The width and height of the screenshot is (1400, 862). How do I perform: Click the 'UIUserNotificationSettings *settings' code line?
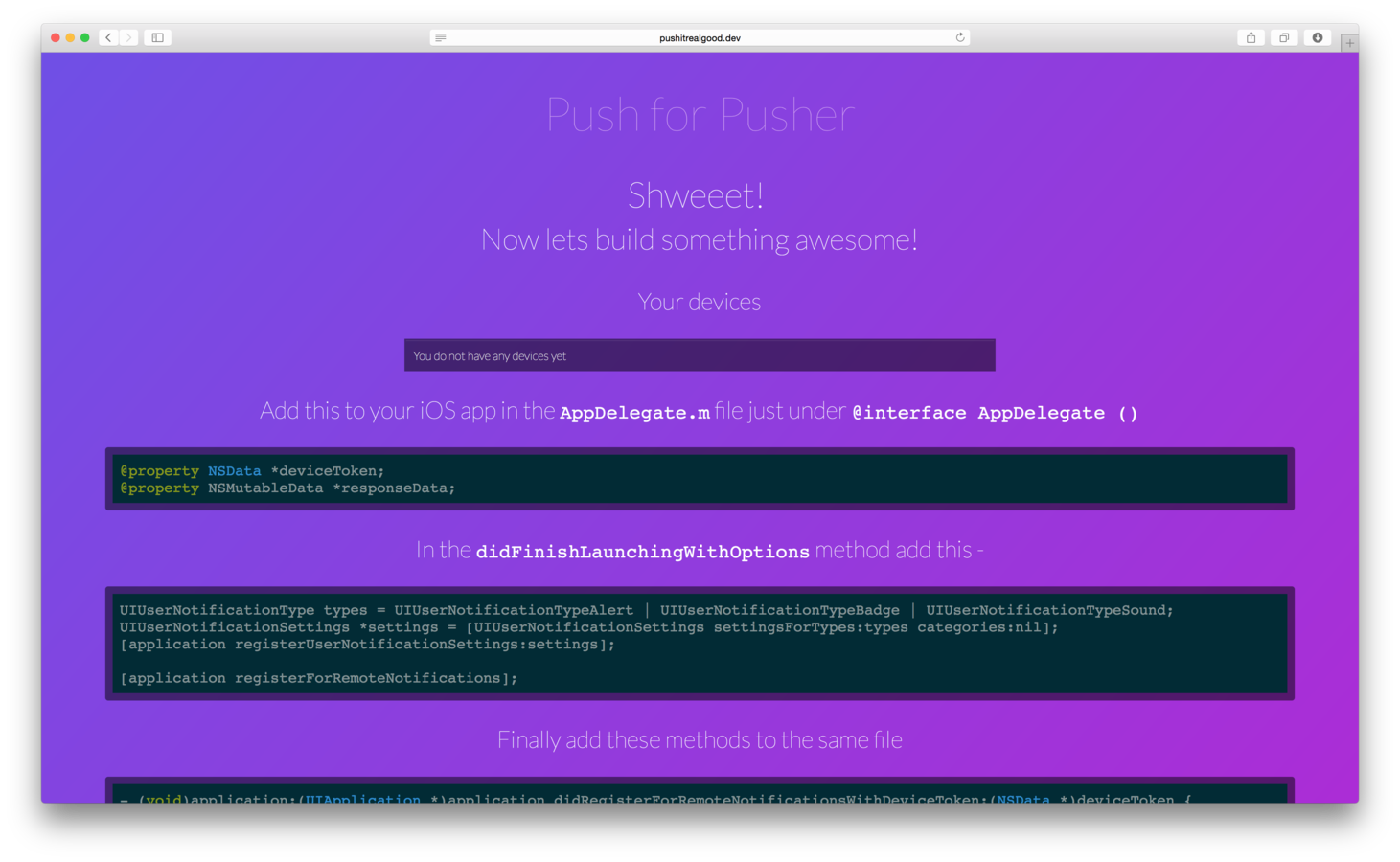[x=588, y=627]
